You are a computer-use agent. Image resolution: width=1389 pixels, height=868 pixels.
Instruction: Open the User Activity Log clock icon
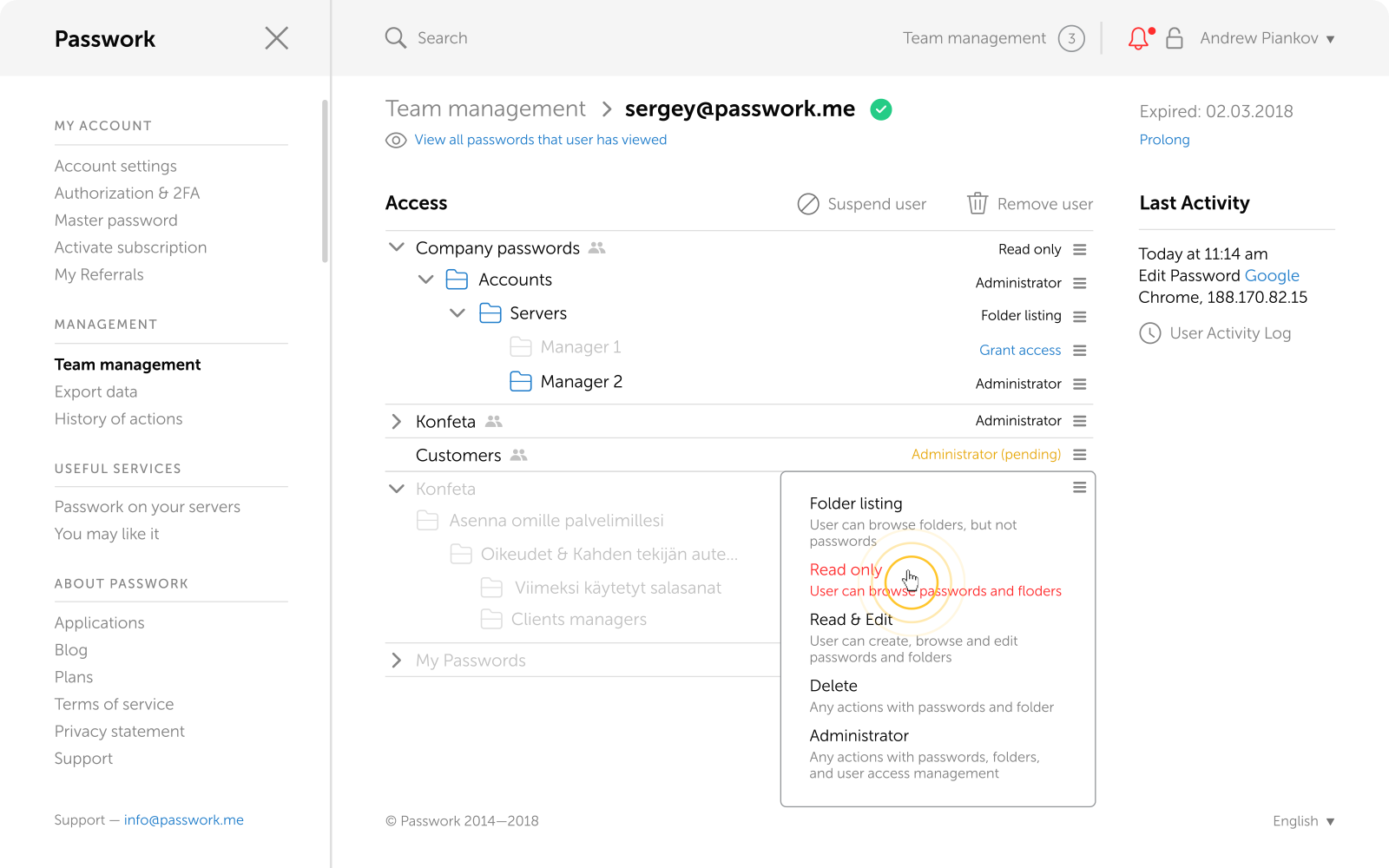(1150, 333)
